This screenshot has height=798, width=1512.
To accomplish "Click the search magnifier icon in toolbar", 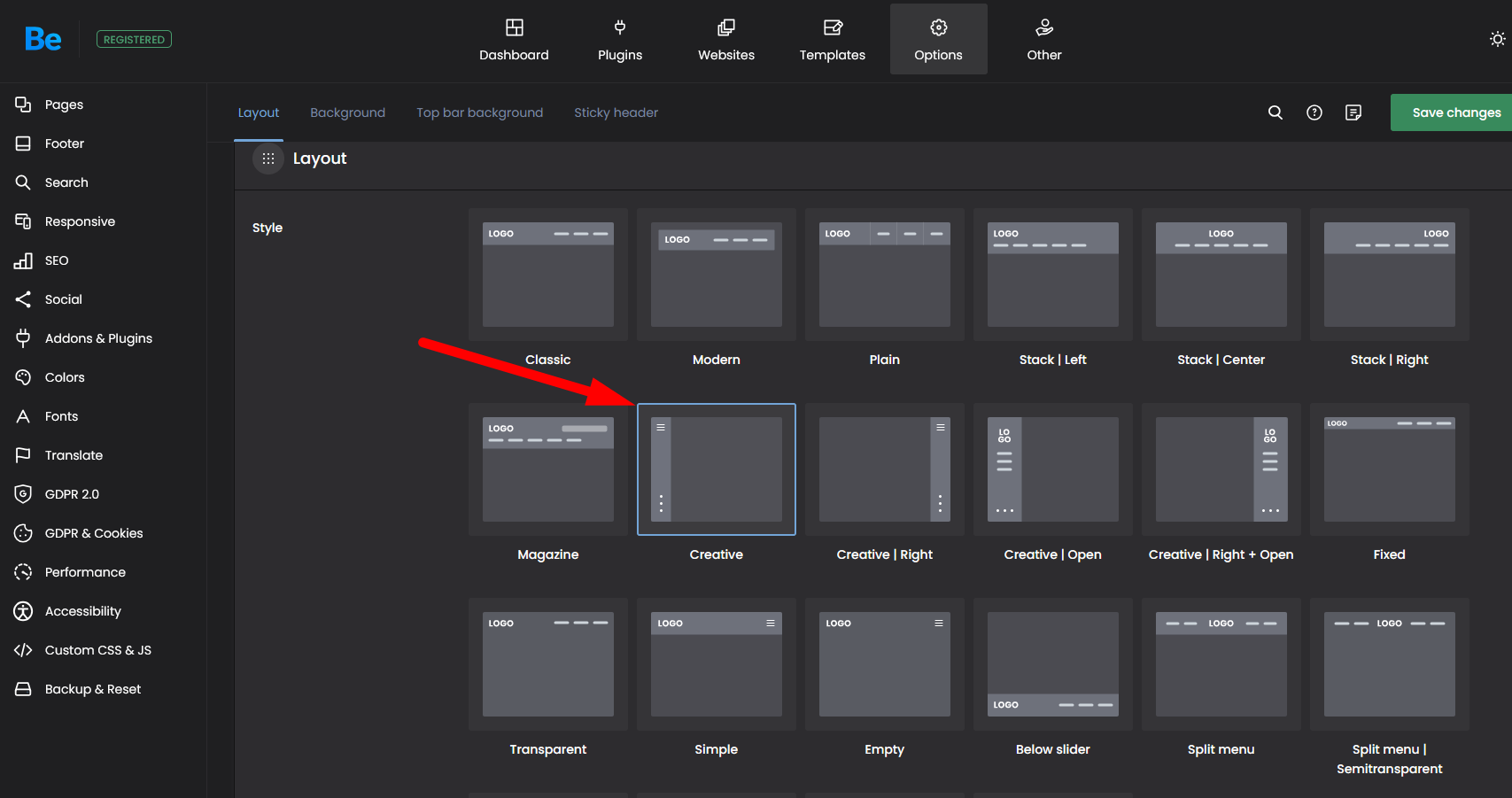I will click(x=1276, y=112).
